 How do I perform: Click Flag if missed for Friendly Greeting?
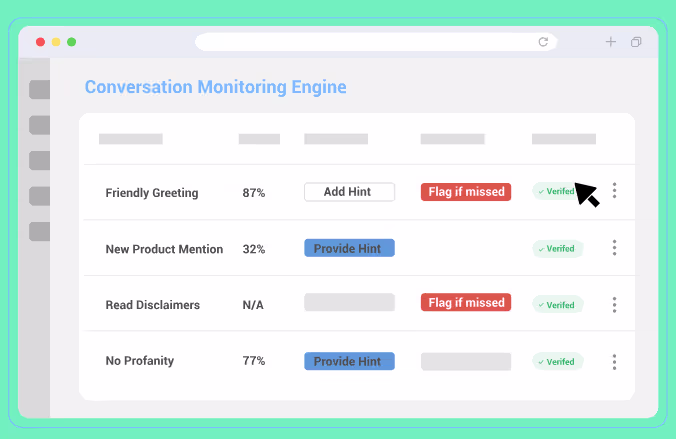(466, 192)
